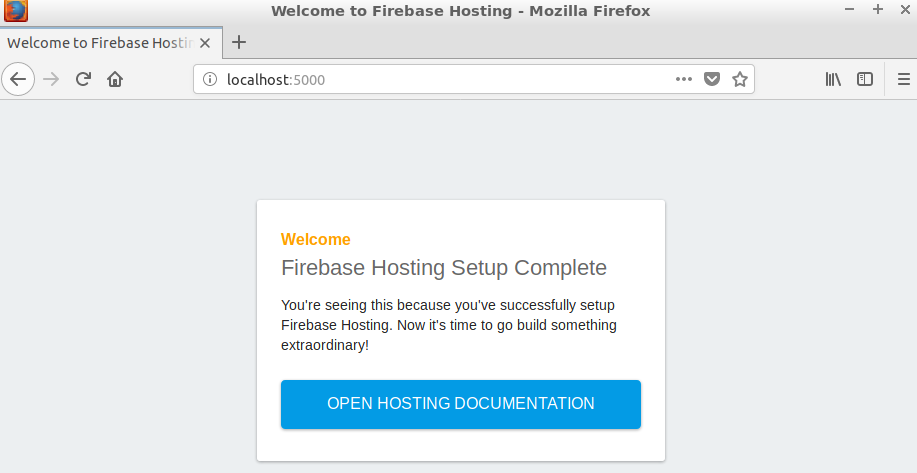Open the page actions three-dot menu
The width and height of the screenshot is (917, 473).
[x=684, y=79]
